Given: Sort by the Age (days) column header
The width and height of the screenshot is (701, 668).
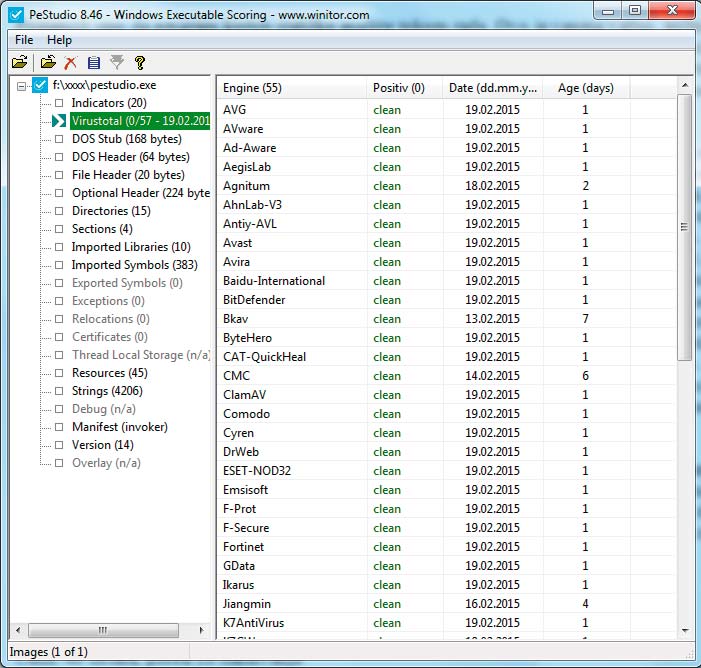Looking at the screenshot, I should 586,88.
